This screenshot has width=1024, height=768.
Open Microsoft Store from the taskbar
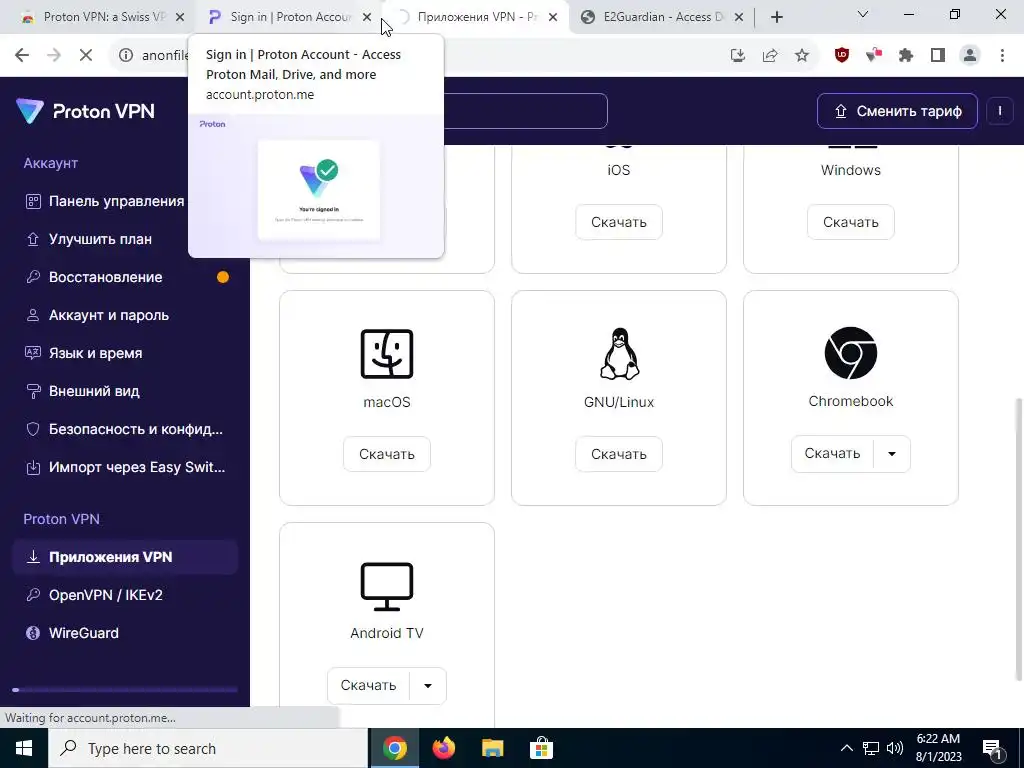(x=541, y=748)
